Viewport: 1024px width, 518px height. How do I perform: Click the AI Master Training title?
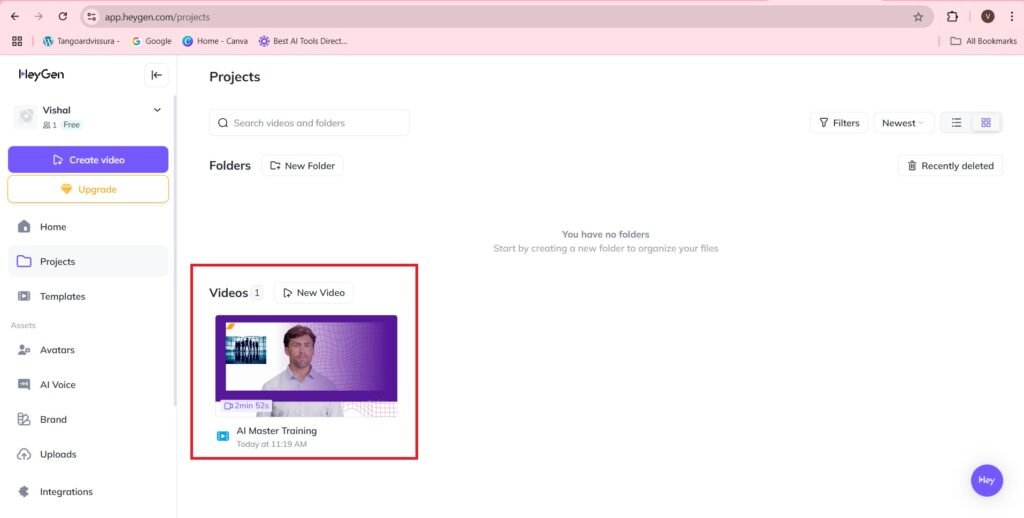click(276, 430)
